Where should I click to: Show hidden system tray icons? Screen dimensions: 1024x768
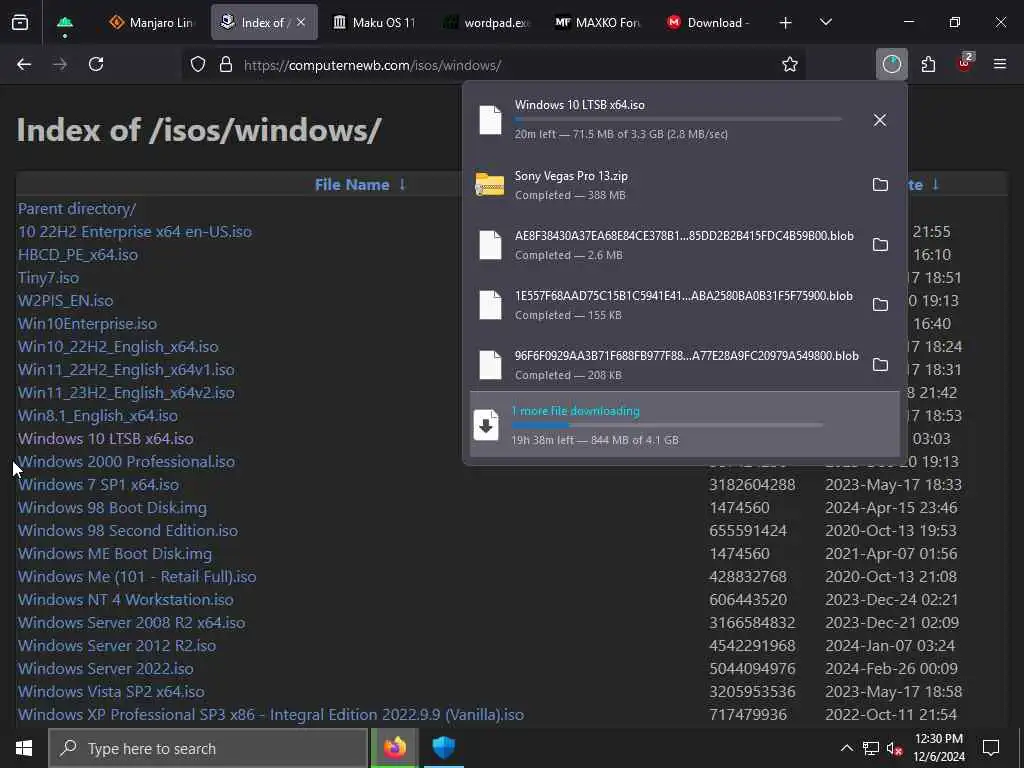(x=846, y=748)
